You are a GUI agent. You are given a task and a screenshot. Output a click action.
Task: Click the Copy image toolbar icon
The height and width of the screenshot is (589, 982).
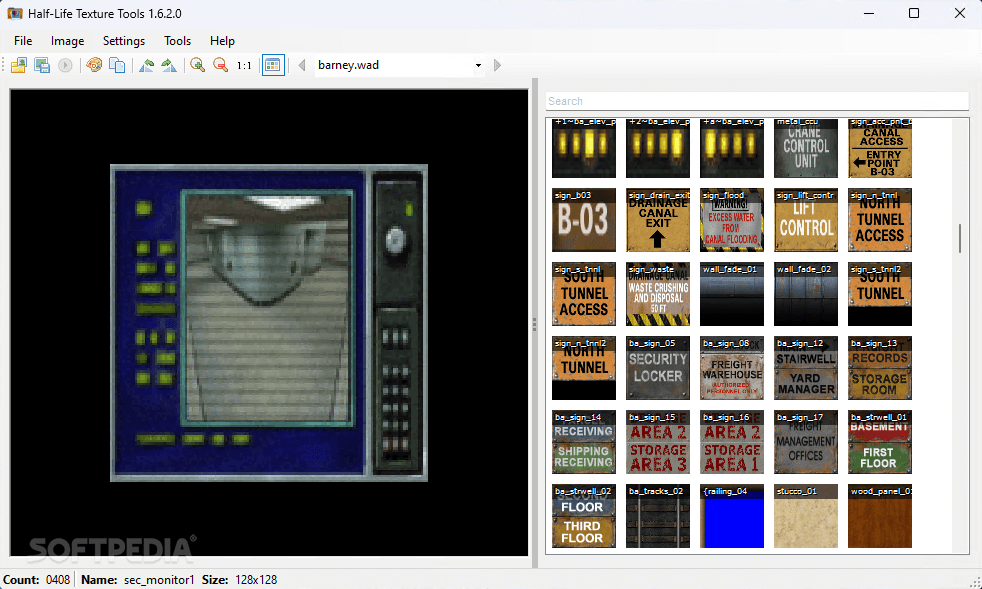click(117, 65)
